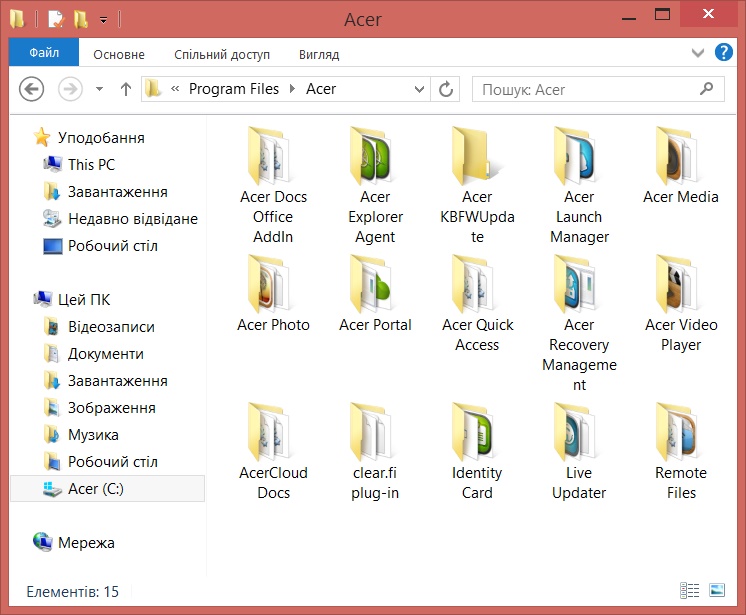Select the Acer (C:) drive
Viewport: 746px width, 615px height.
108,488
